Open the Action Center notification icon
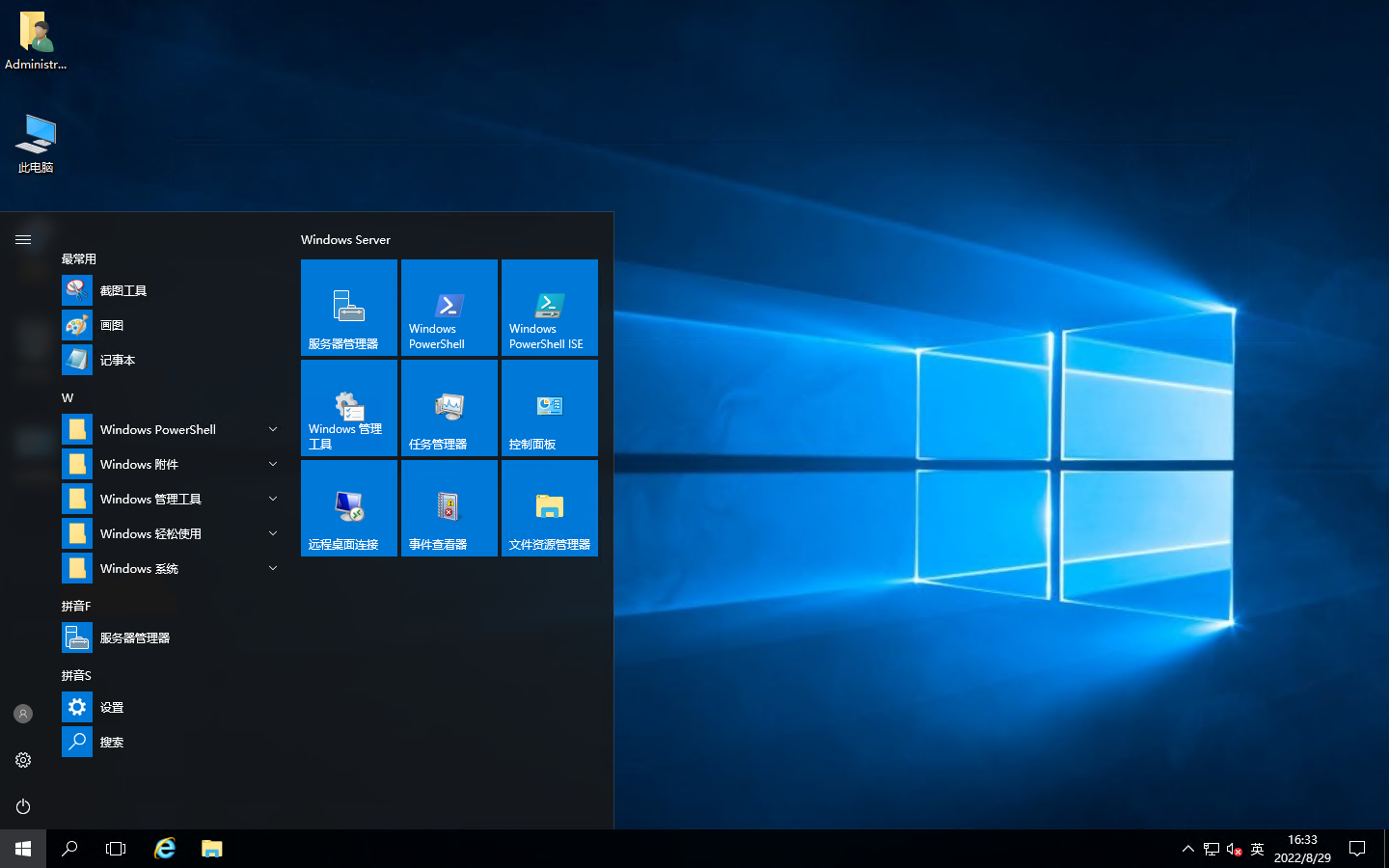 (x=1357, y=849)
